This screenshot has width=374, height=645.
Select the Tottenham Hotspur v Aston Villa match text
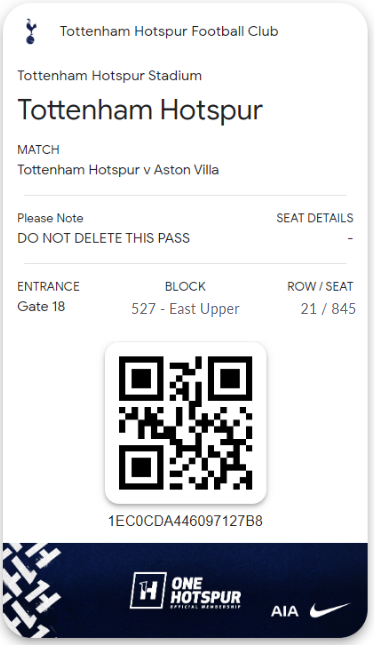118,169
